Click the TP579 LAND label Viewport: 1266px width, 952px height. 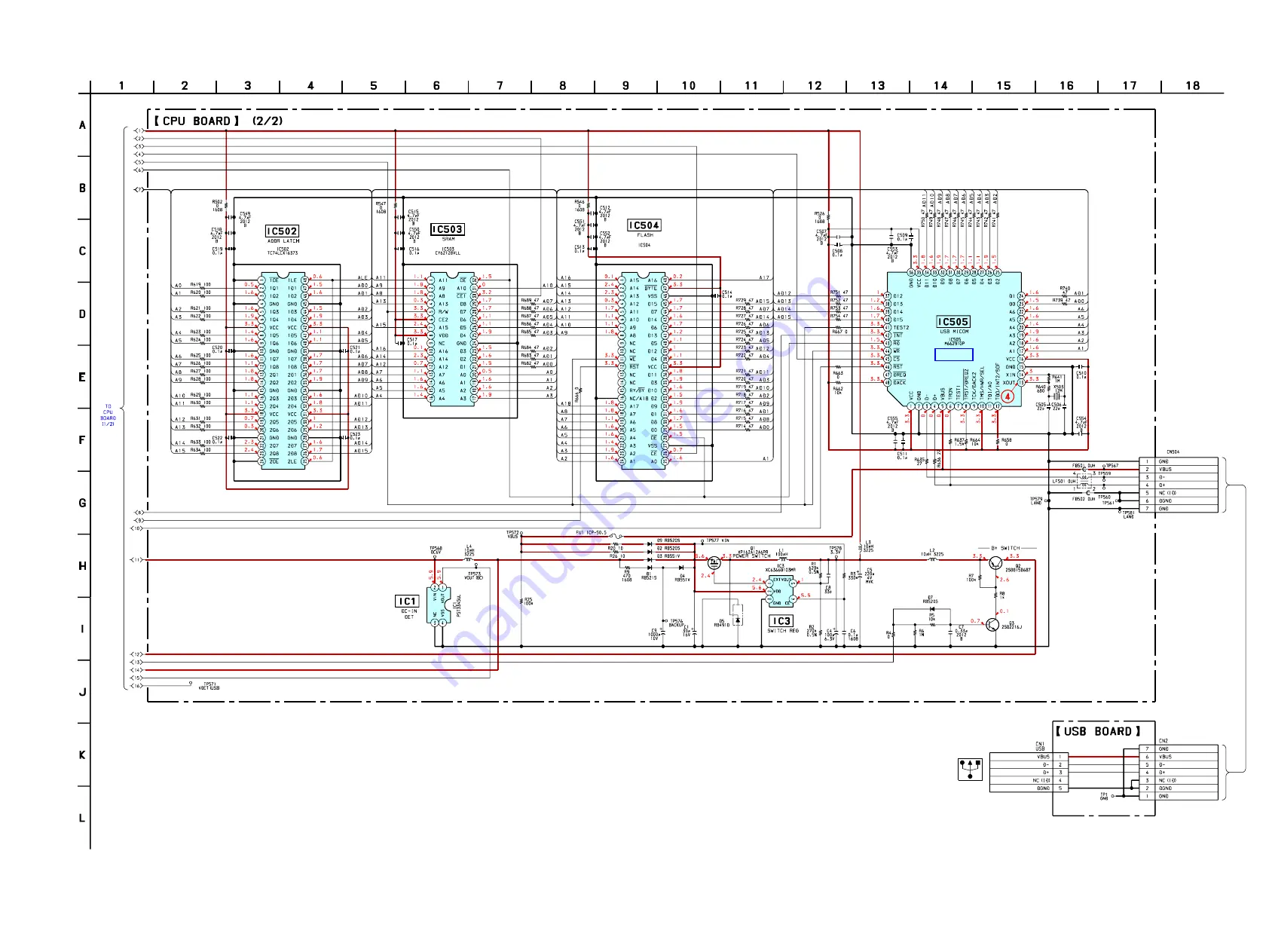1036,500
